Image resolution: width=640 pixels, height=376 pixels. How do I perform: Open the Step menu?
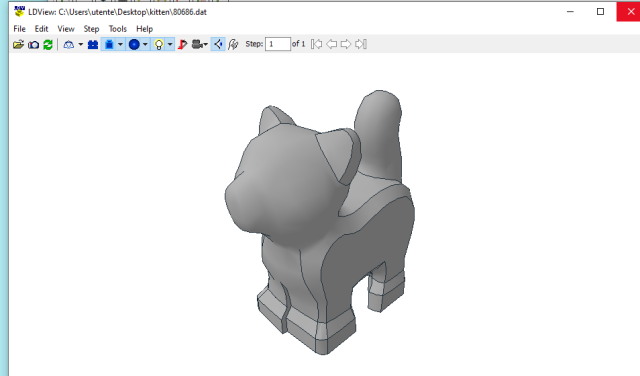pos(91,29)
